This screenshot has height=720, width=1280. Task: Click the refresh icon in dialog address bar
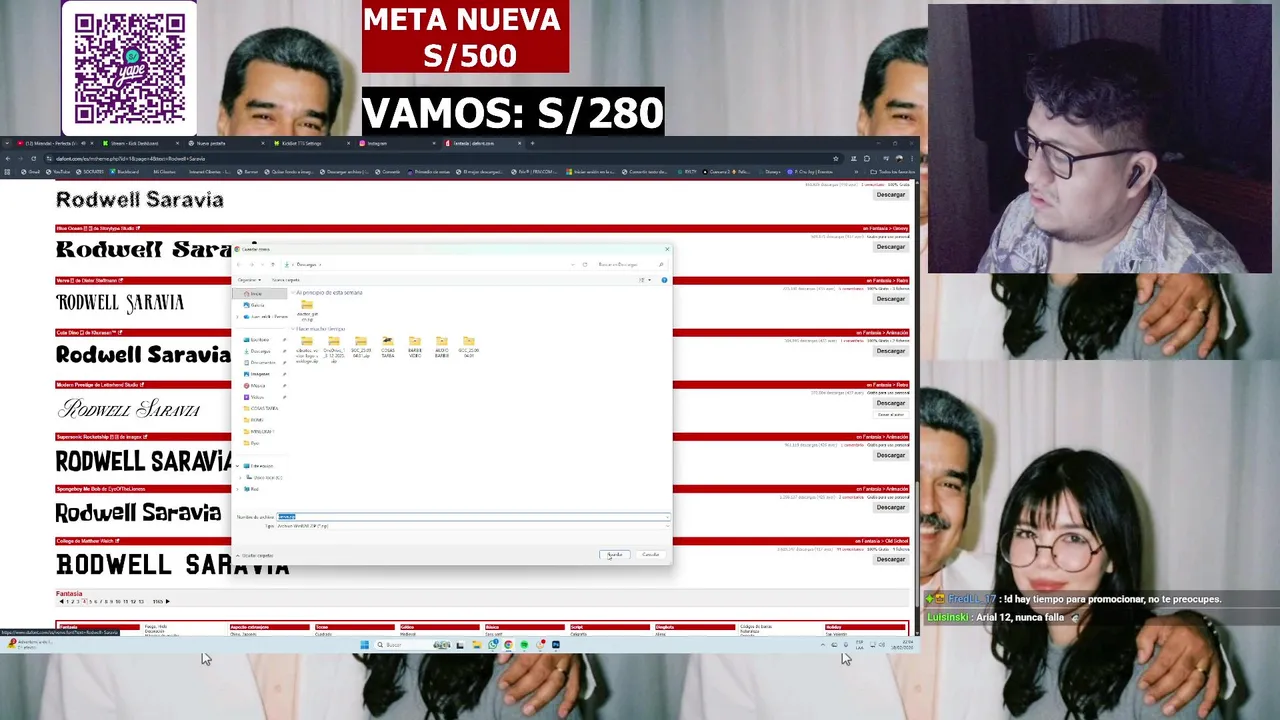[585, 264]
